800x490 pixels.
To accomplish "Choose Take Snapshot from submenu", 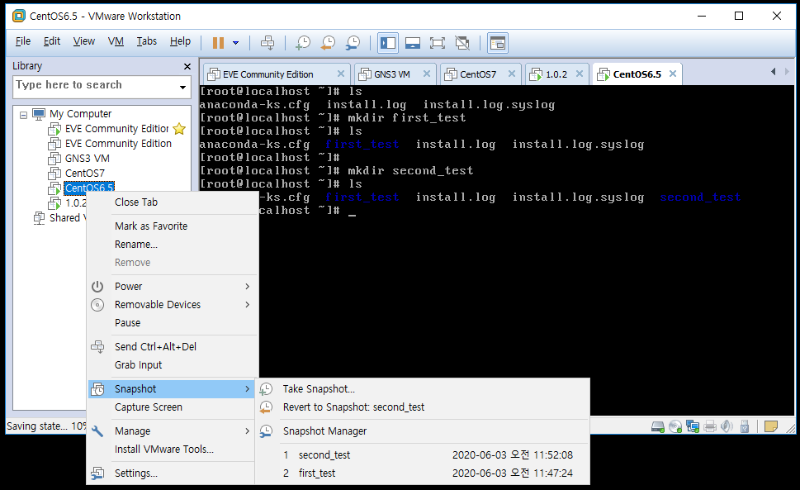I will pyautogui.click(x=318, y=389).
